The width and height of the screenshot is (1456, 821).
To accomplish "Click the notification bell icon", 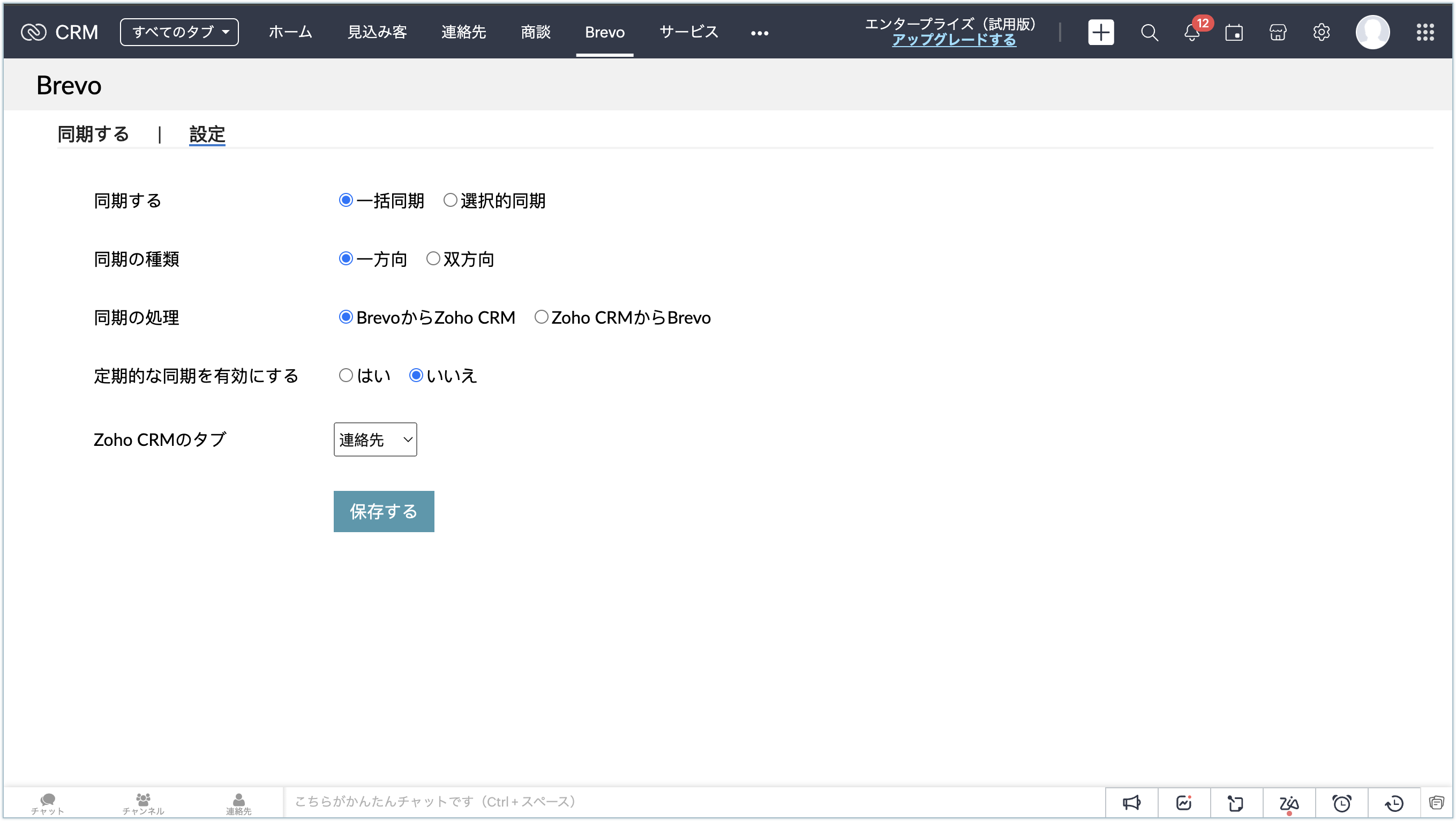I will click(1191, 33).
